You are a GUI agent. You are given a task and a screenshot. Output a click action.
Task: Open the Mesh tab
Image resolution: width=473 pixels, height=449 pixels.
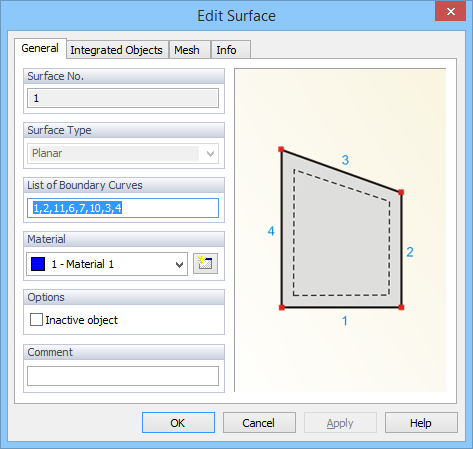187,50
